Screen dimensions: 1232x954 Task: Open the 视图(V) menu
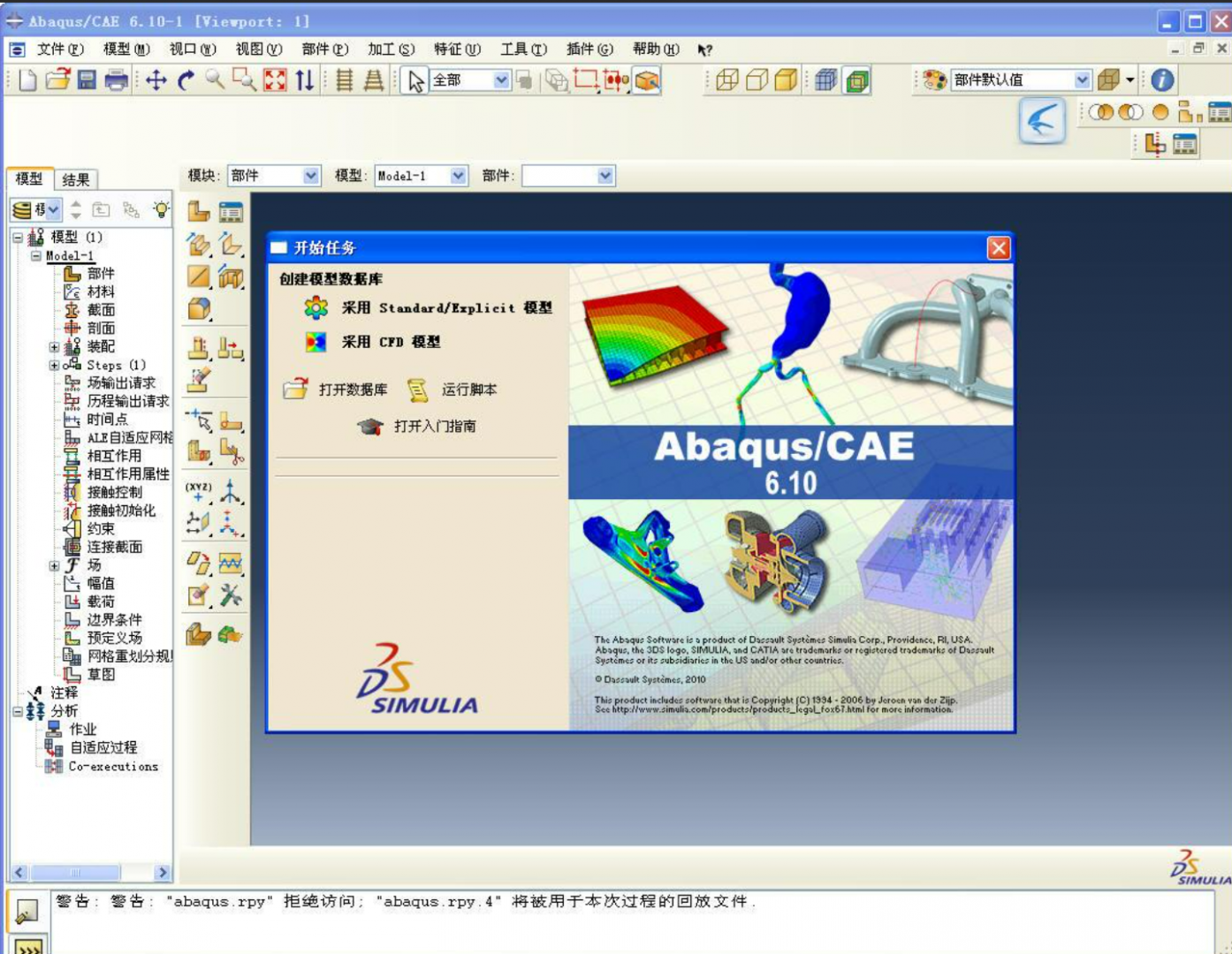click(x=259, y=49)
